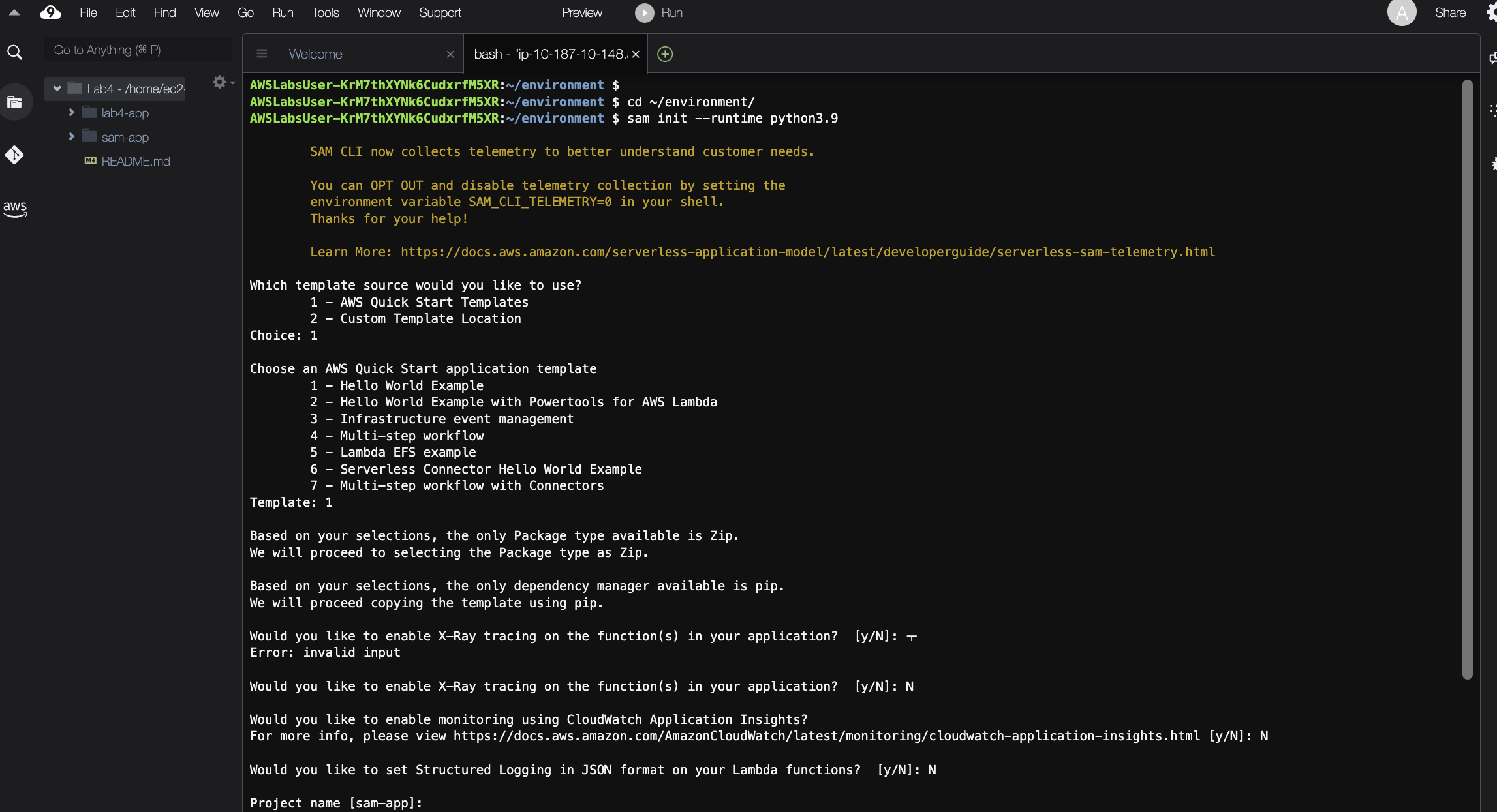The height and width of the screenshot is (812, 1497).
Task: Add a new tab with plus icon
Action: pyautogui.click(x=665, y=54)
